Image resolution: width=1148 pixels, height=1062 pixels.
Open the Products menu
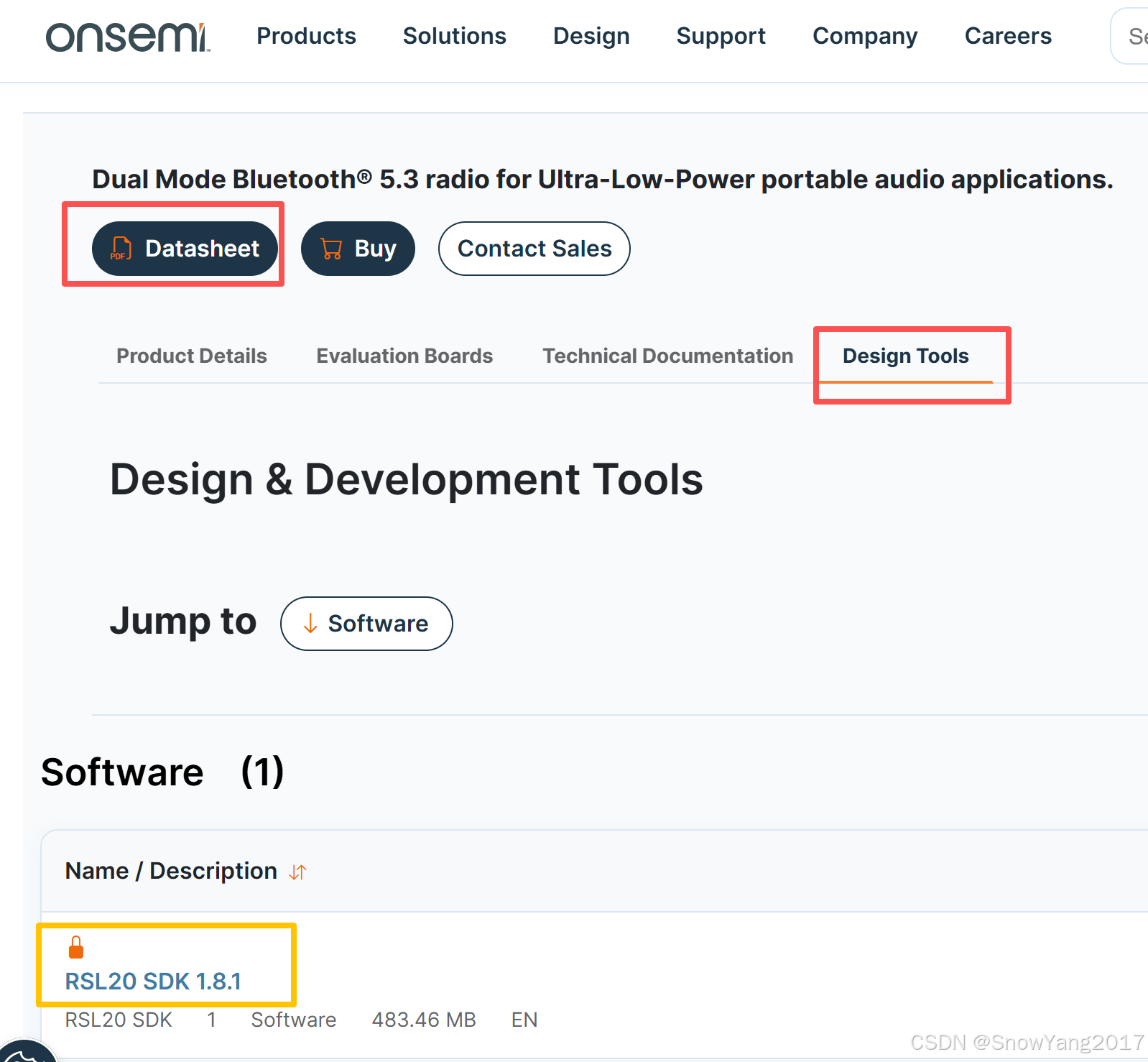tap(306, 36)
